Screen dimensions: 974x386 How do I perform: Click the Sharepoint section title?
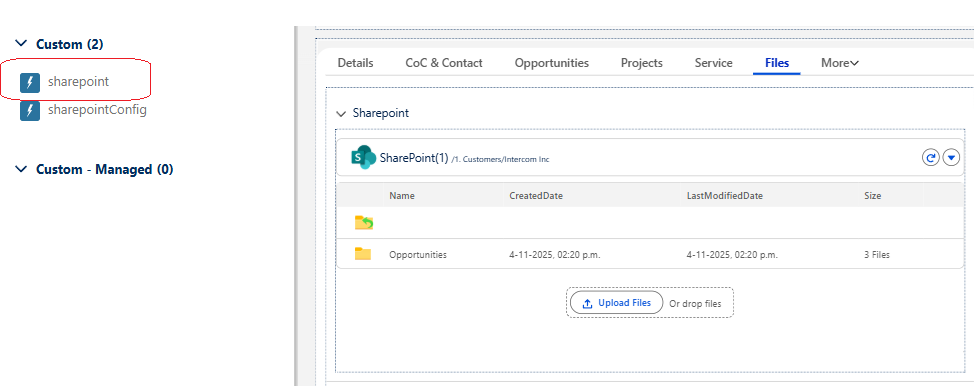click(381, 113)
